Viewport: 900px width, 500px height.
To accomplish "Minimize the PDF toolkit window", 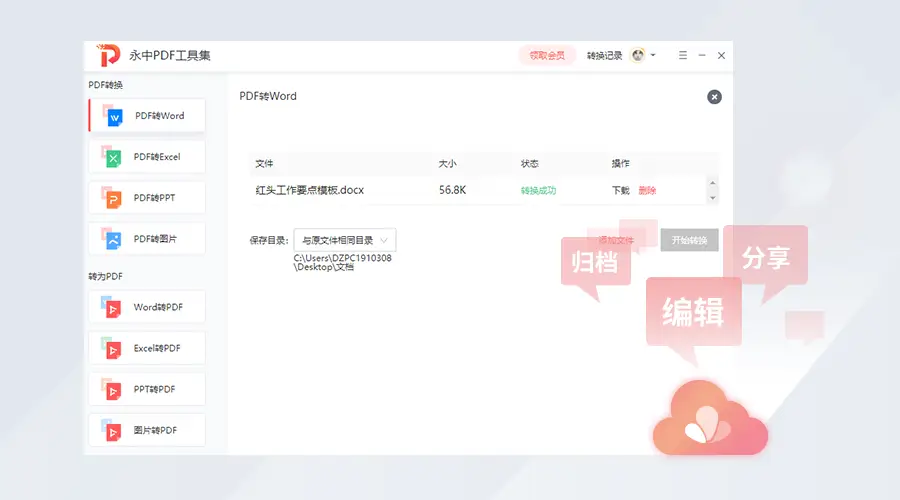I will pyautogui.click(x=702, y=55).
